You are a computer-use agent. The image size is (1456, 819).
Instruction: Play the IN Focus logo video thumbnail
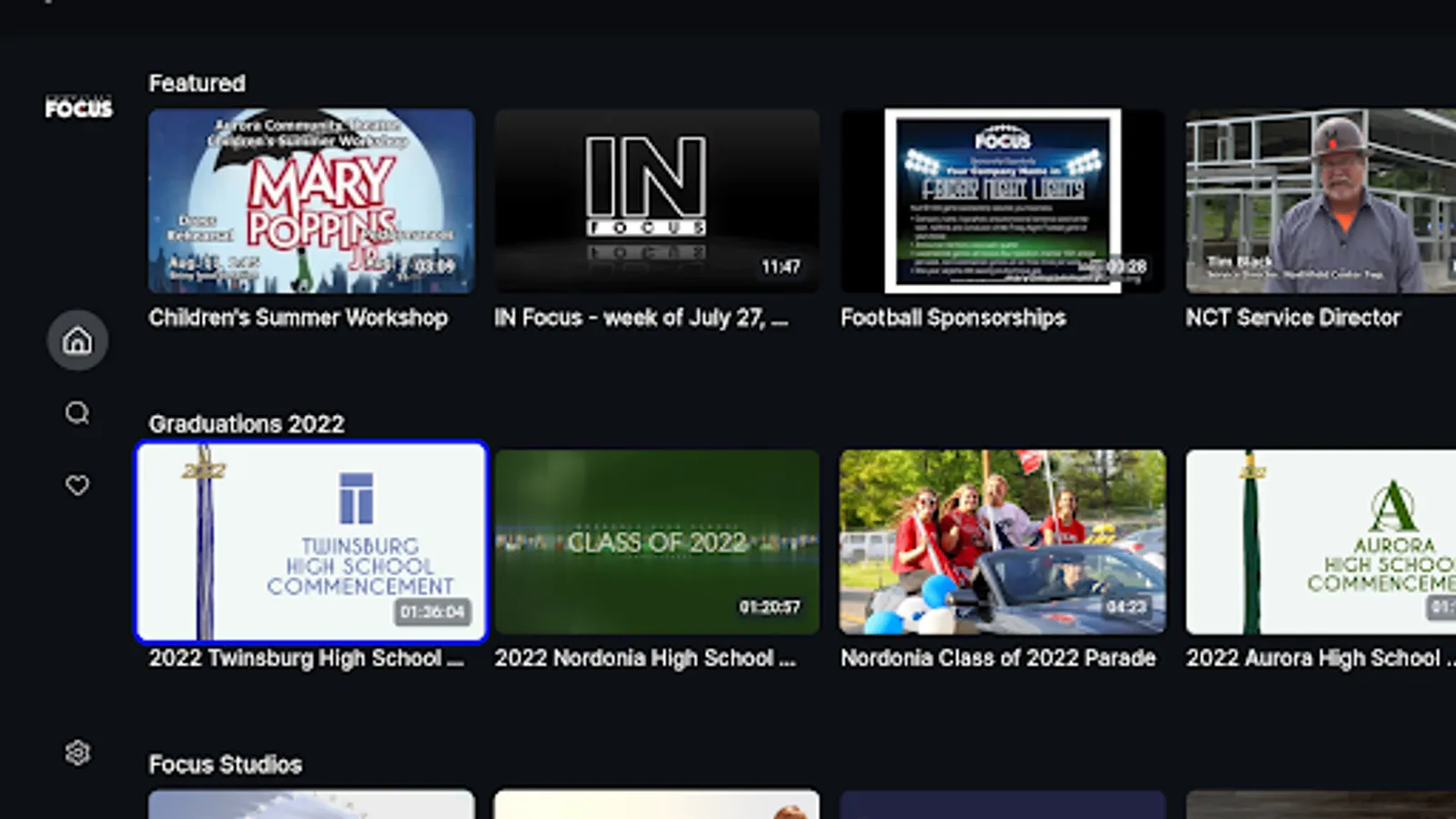tap(657, 201)
